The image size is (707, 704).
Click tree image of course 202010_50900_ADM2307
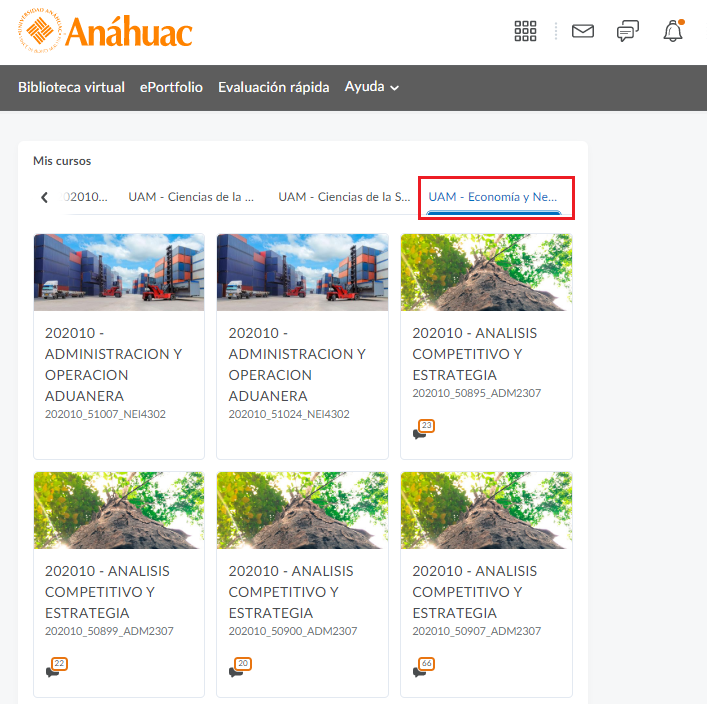pyautogui.click(x=302, y=510)
